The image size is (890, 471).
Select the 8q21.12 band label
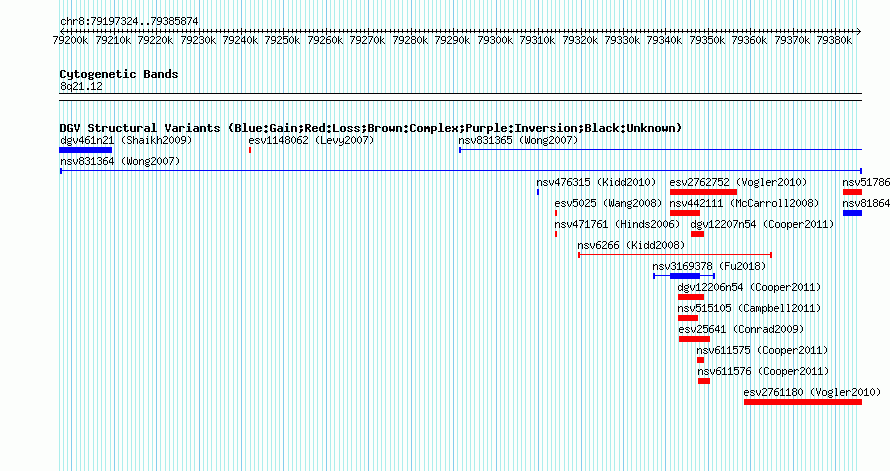(81, 86)
